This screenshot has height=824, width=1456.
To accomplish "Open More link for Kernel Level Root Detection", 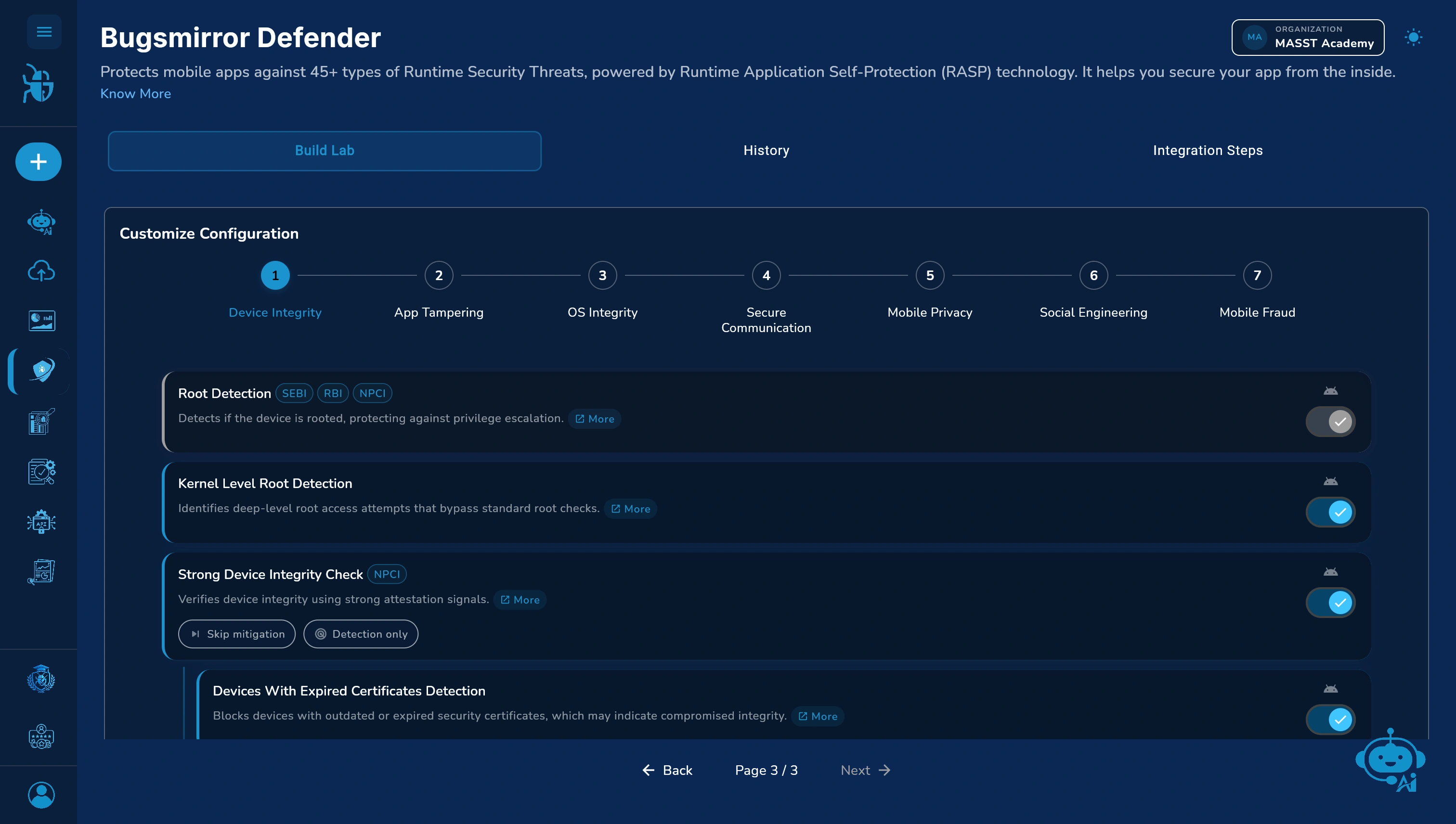I will (631, 509).
